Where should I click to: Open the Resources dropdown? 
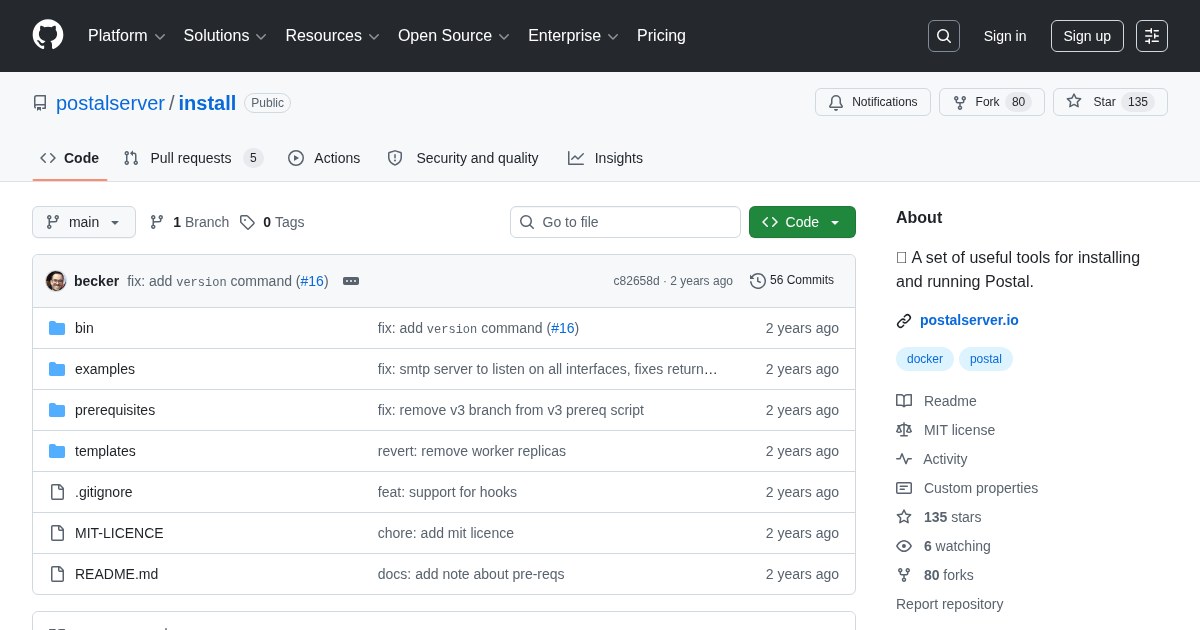(x=332, y=36)
